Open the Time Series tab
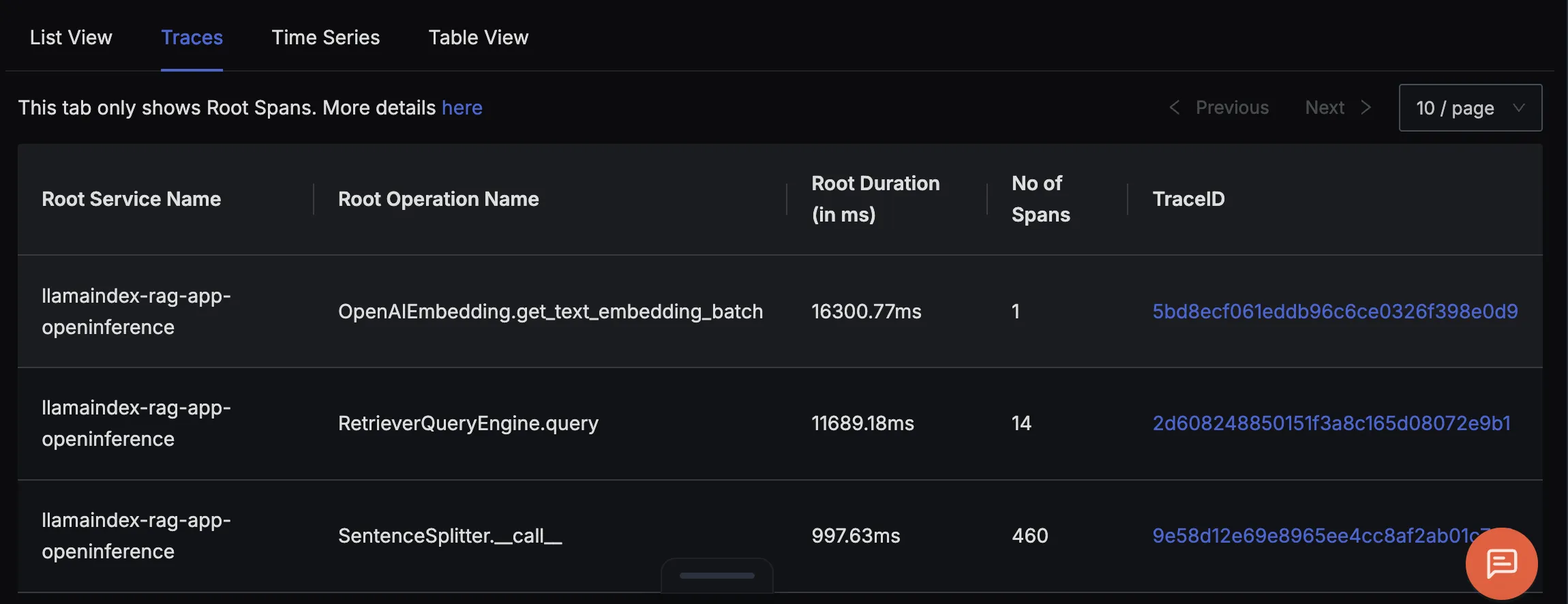This screenshot has width=1568, height=604. 326,37
